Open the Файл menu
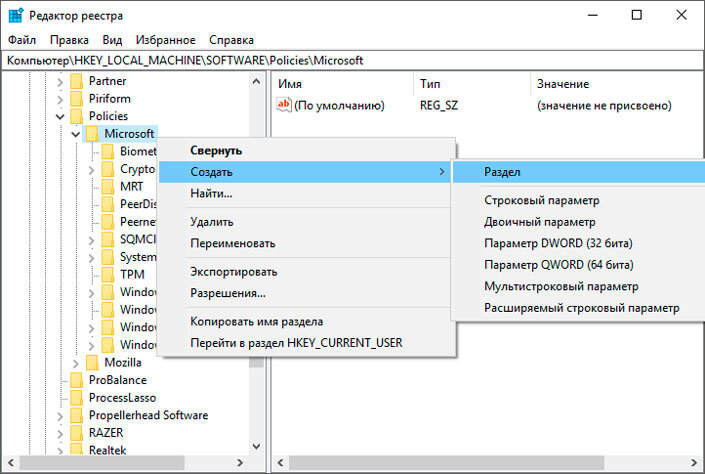Image resolution: width=705 pixels, height=474 pixels. click(x=22, y=40)
